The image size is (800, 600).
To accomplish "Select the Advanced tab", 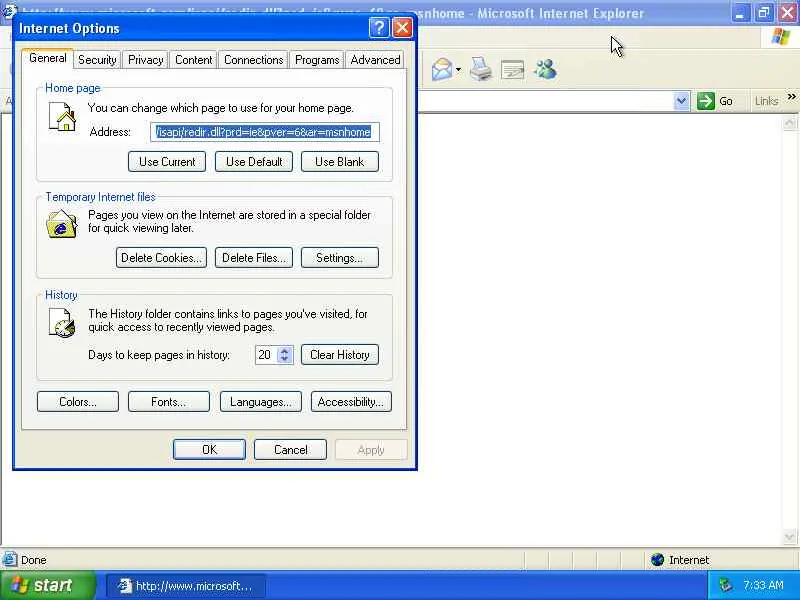I will coord(375,60).
